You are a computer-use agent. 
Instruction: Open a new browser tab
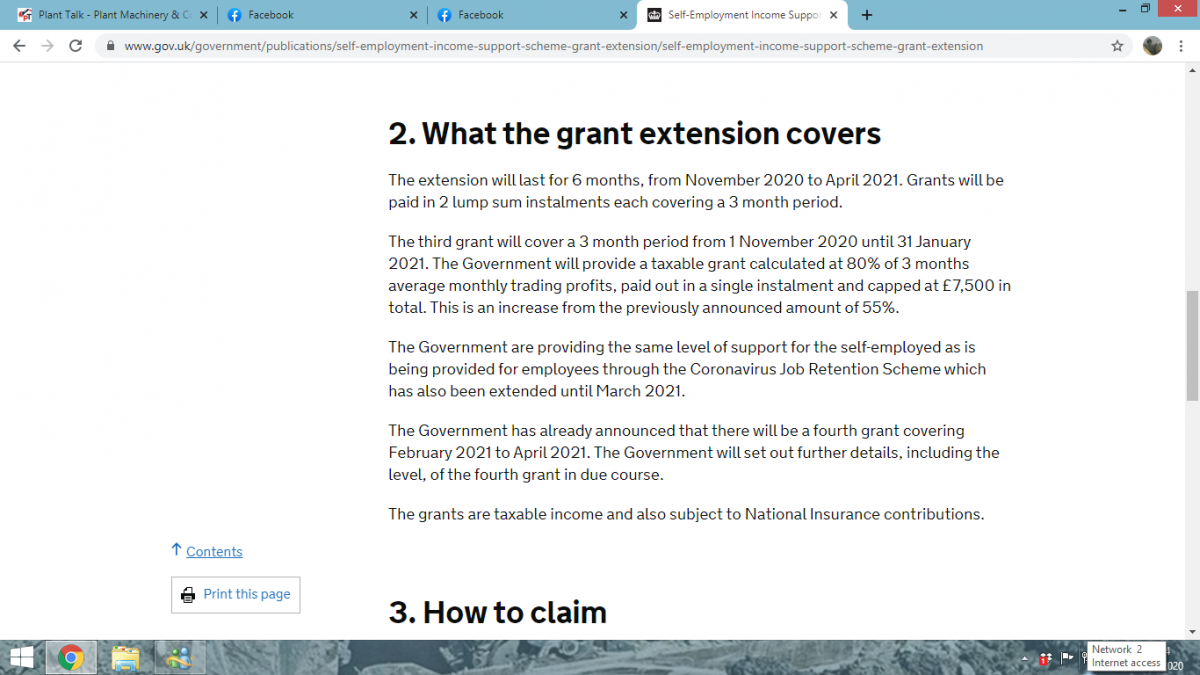866,15
